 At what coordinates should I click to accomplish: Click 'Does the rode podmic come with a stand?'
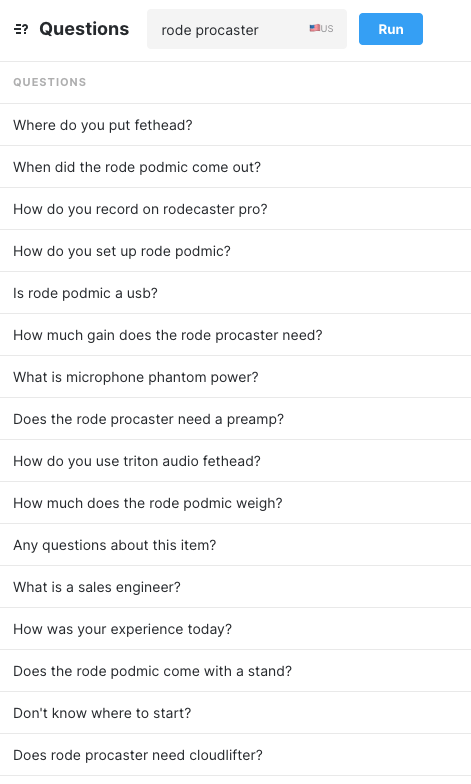(236, 671)
